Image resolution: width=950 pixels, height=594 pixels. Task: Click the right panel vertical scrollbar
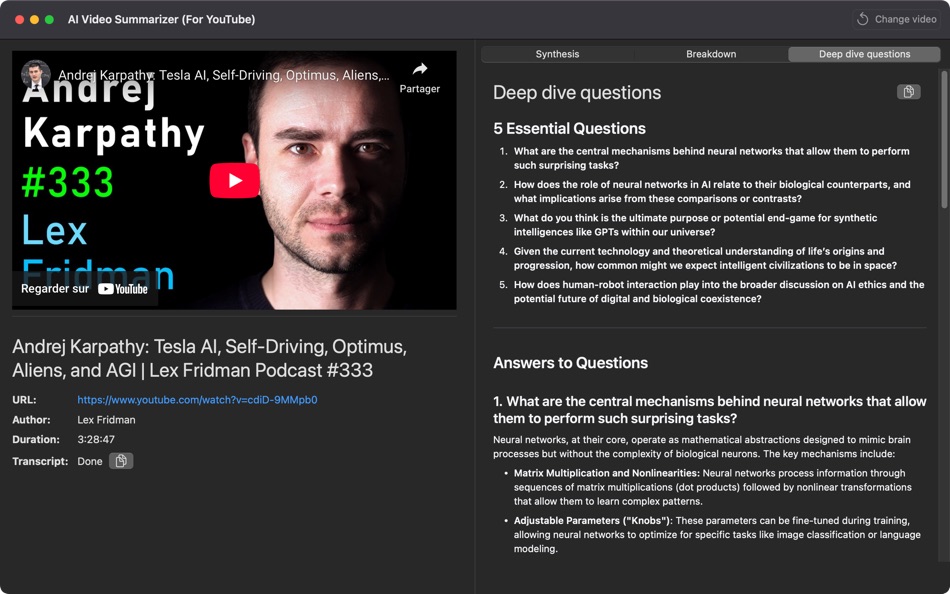(x=943, y=139)
